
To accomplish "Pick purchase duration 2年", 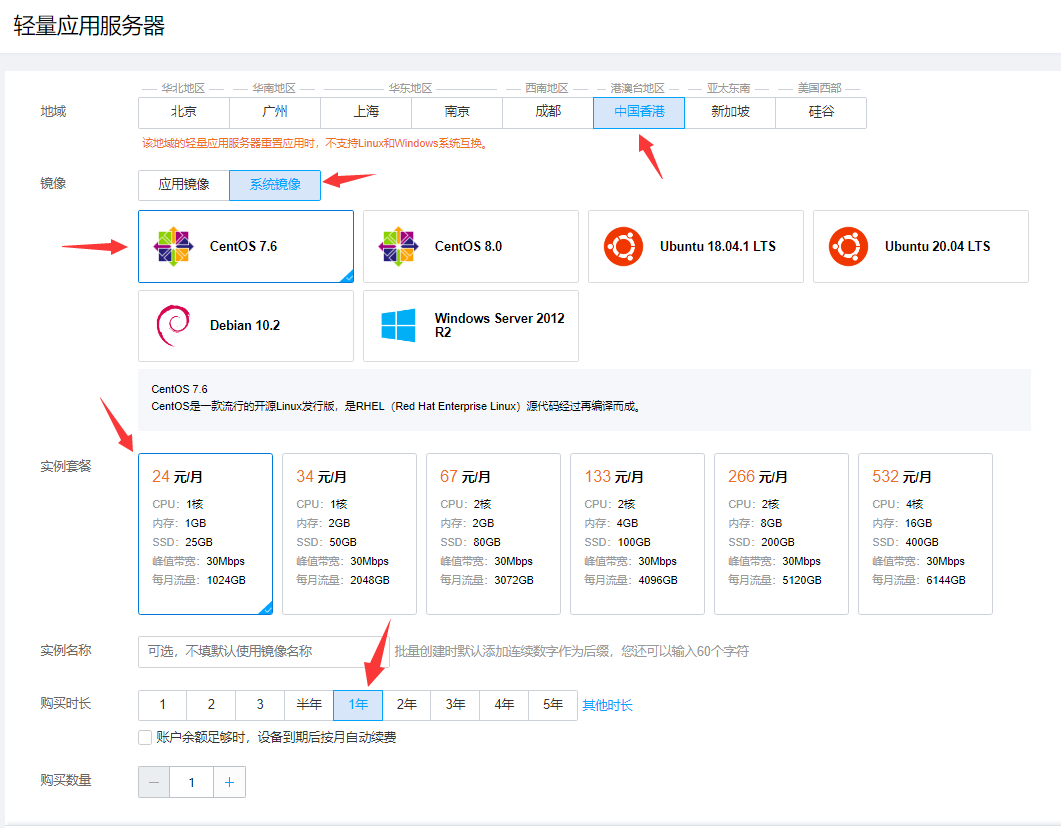I will point(407,705).
